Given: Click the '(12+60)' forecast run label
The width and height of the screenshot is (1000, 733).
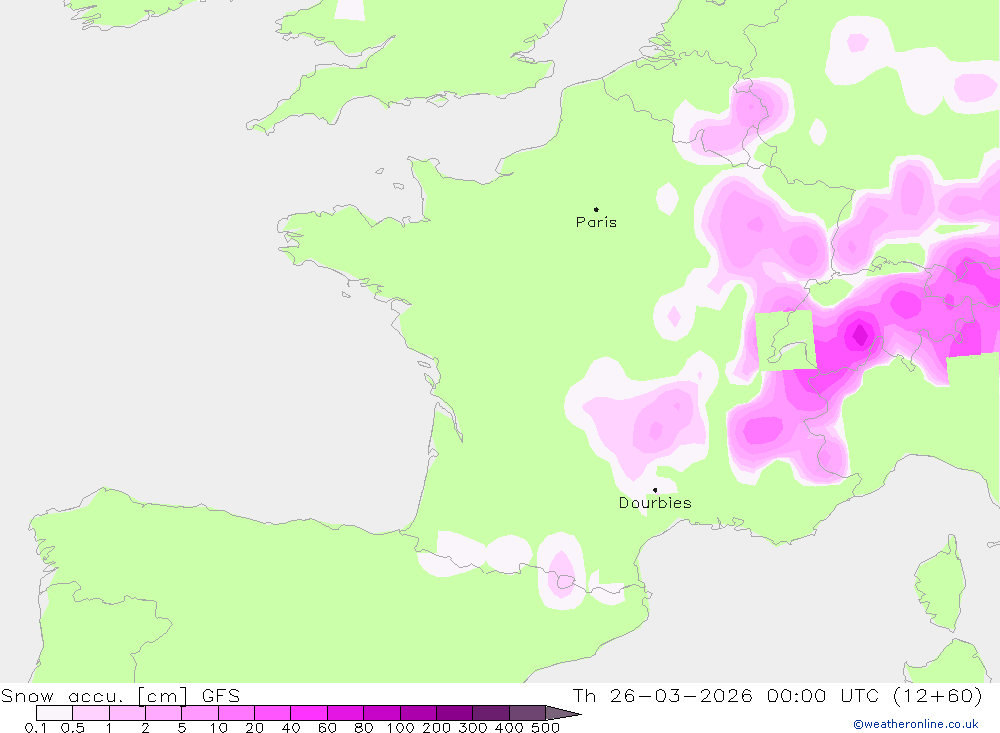Looking at the screenshot, I should click(x=938, y=695).
